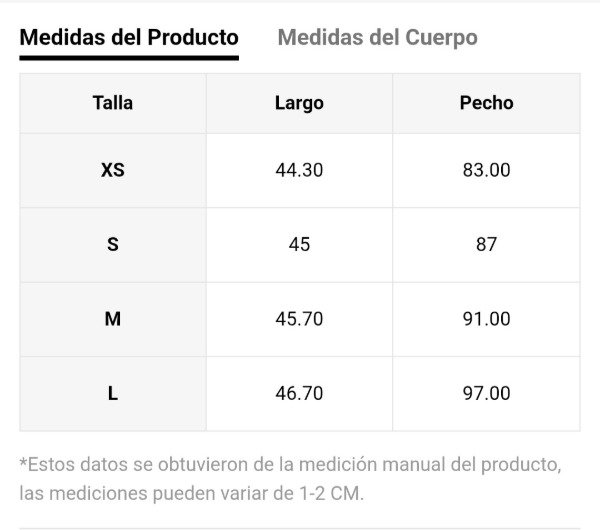Click the black underline beneath active tab
The height and width of the screenshot is (530, 600).
click(x=129, y=58)
